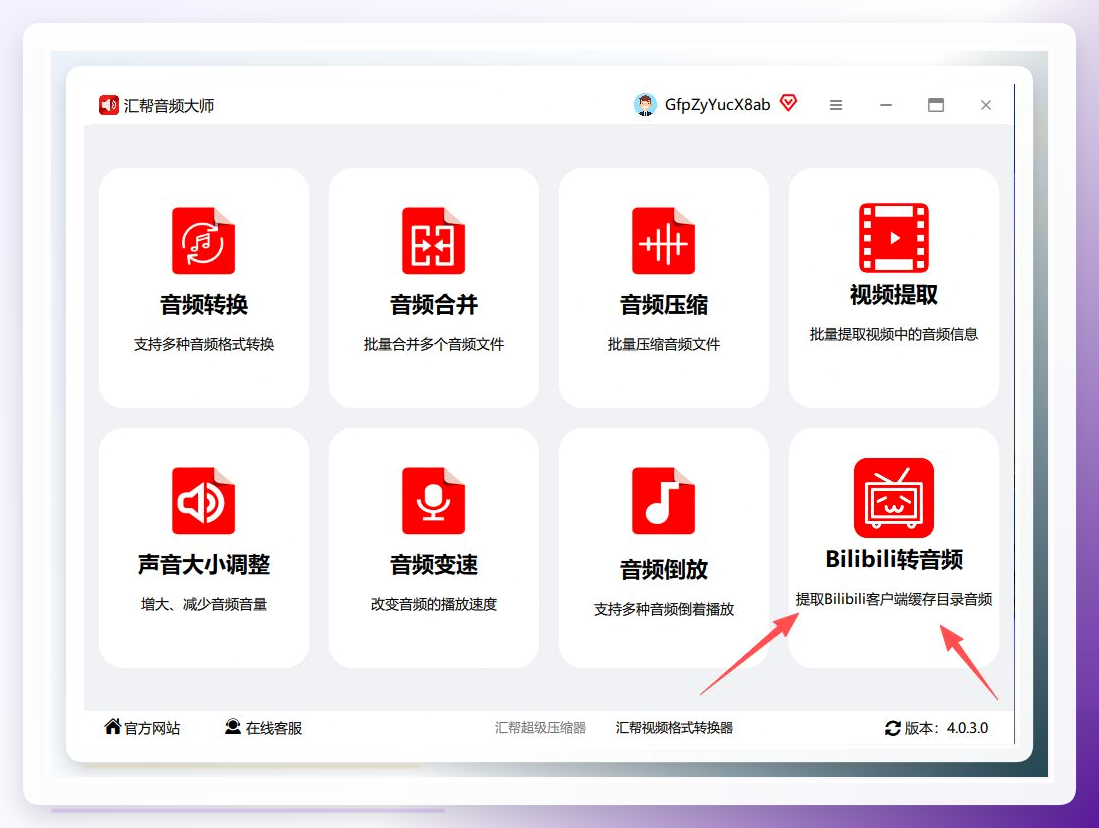Click the home icon beside 官方网站
This screenshot has height=828, width=1099.
click(112, 726)
